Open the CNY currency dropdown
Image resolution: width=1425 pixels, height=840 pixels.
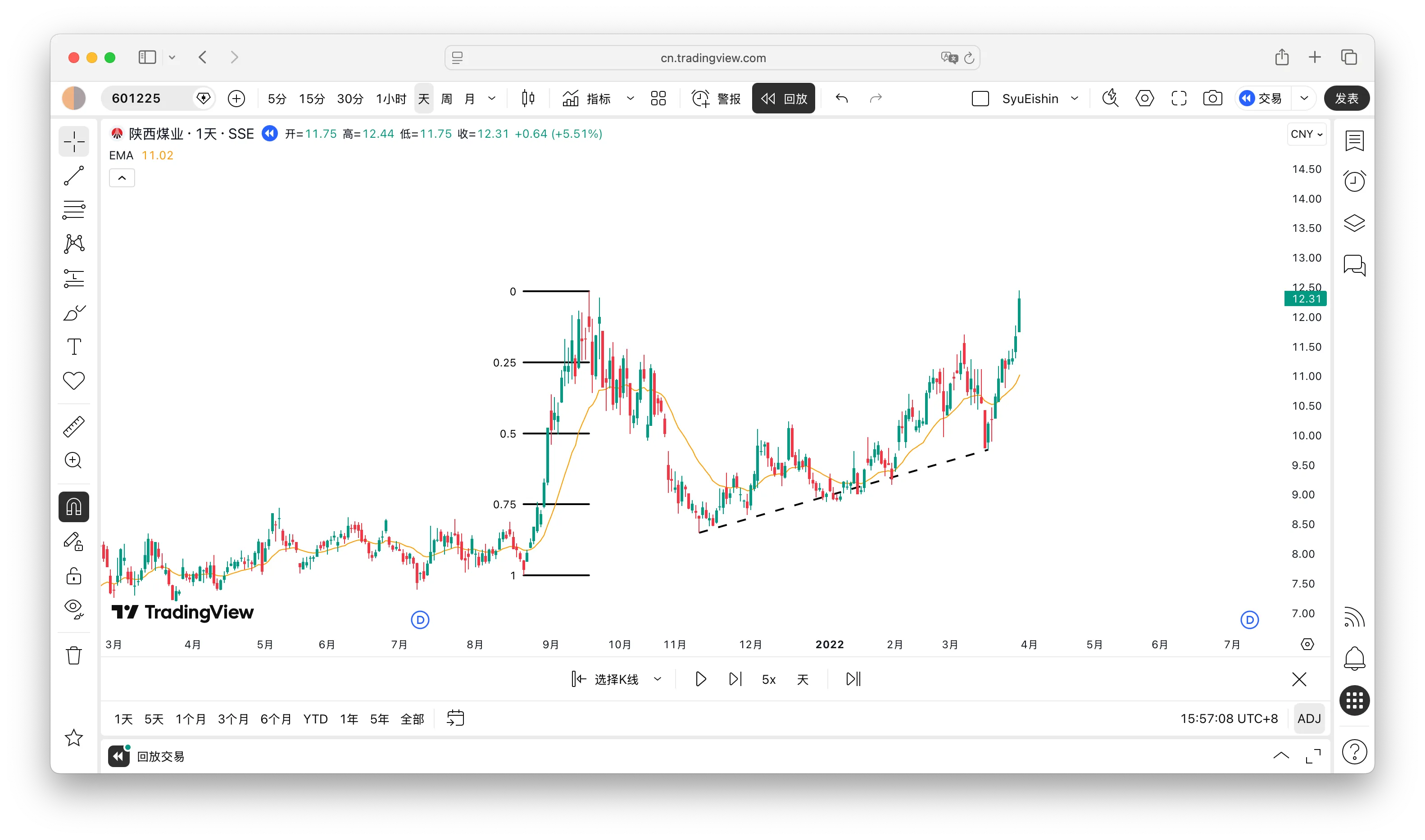pyautogui.click(x=1307, y=134)
